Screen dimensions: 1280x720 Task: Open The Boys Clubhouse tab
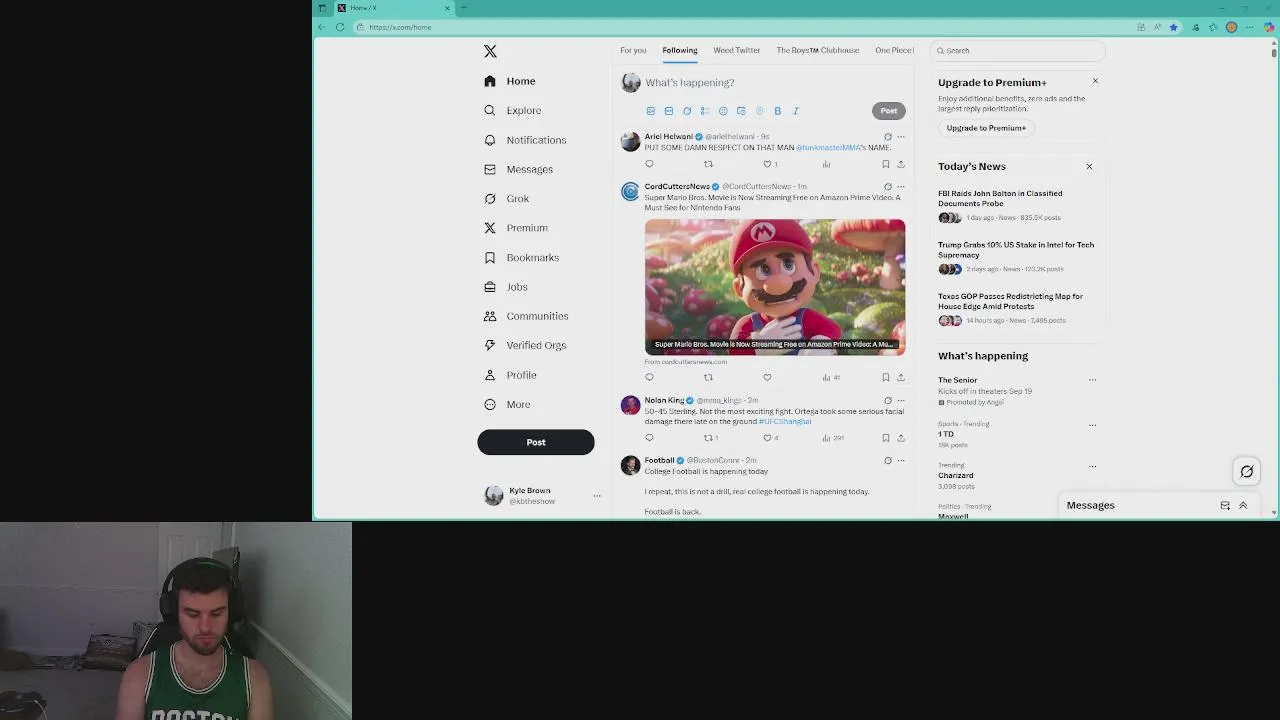click(818, 50)
